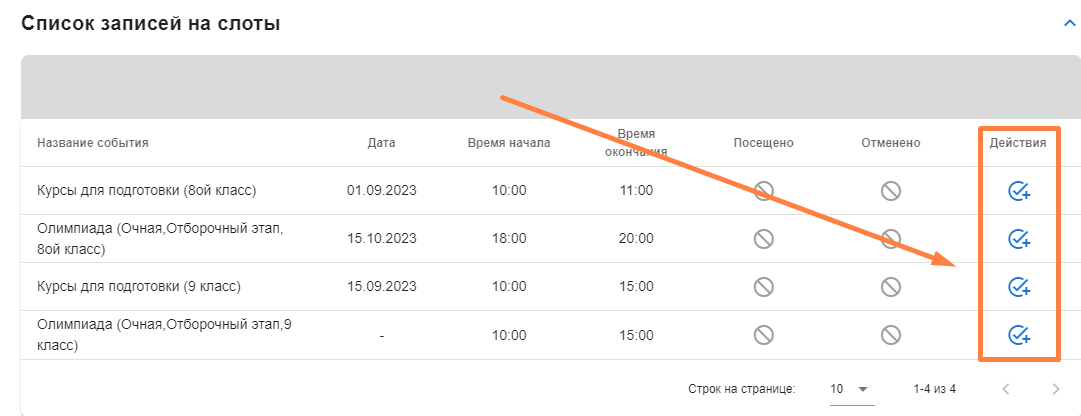Collapse the Список записей на слоты section
Viewport: 1081px width, 416px height.
pos(1069,24)
